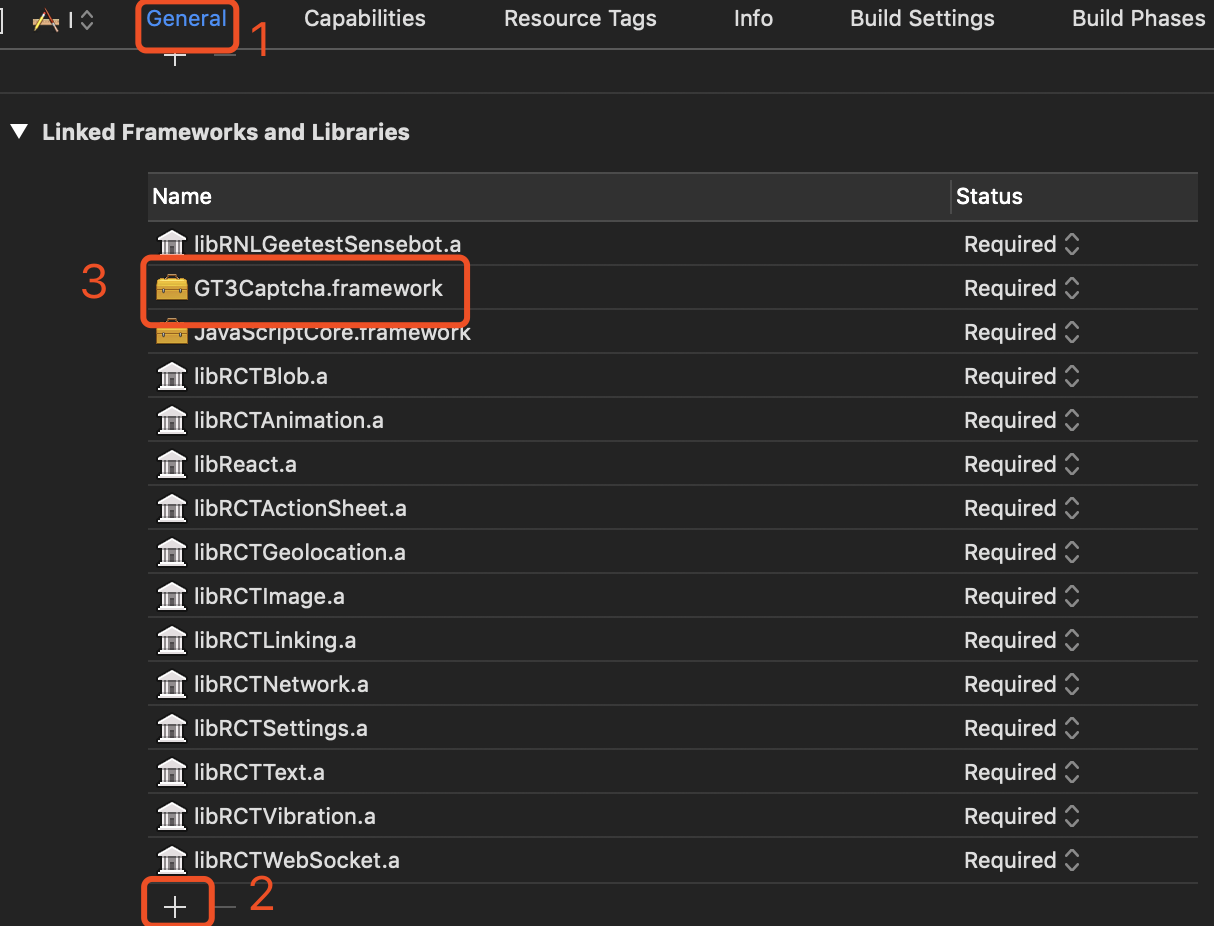Open the Capabilities tab
The width and height of the screenshot is (1214, 926).
click(364, 19)
